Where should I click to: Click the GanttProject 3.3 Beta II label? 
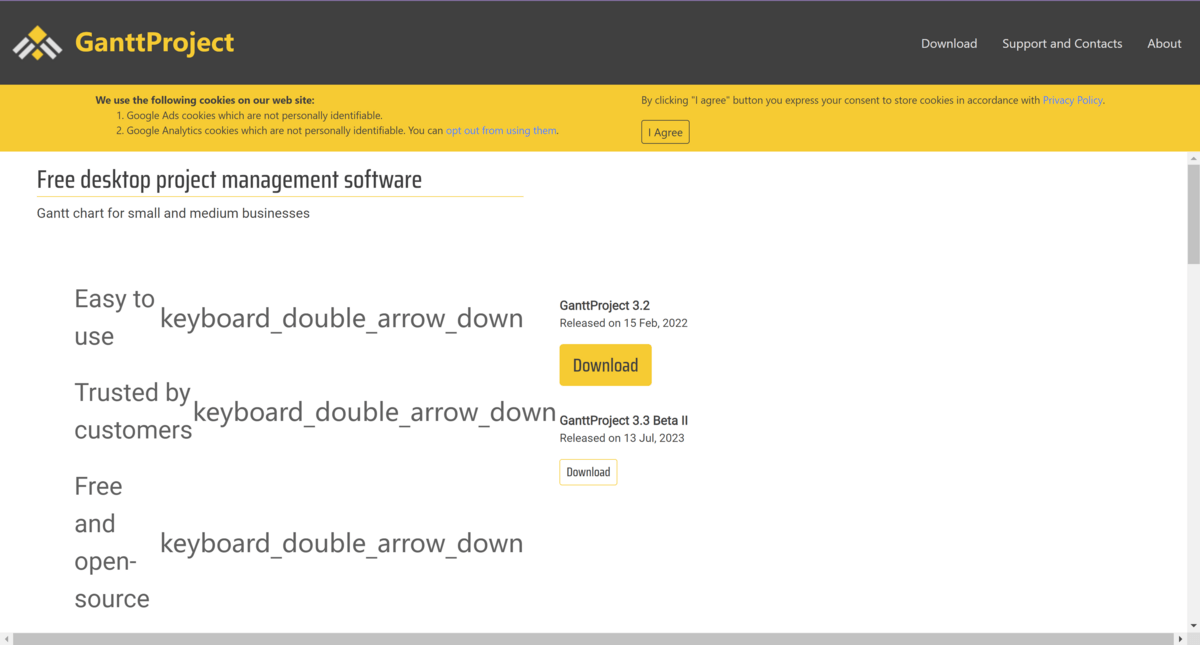(623, 420)
